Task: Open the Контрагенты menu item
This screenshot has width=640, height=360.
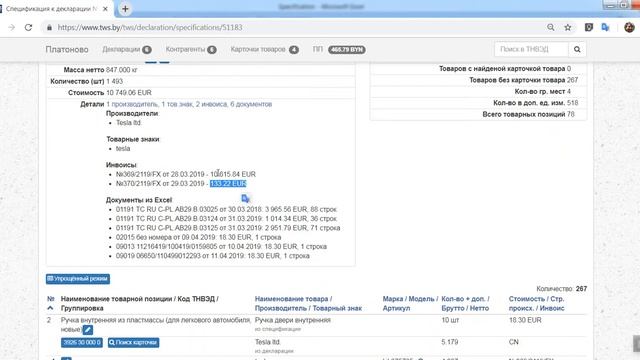Action: (191, 49)
